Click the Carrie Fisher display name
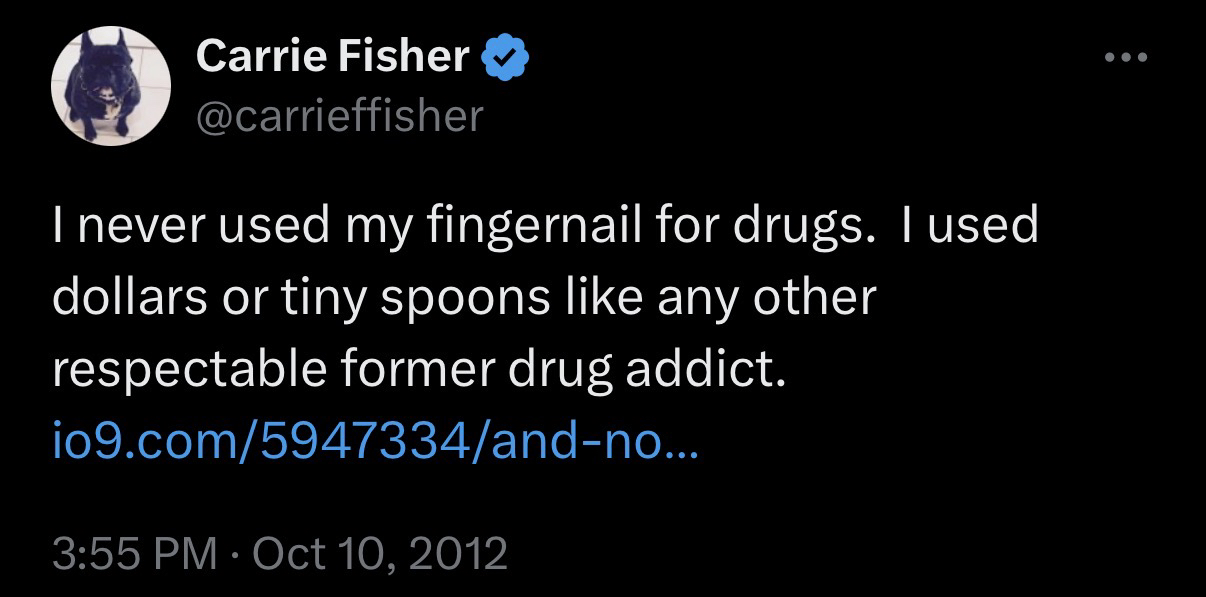This screenshot has height=597, width=1206. click(x=333, y=59)
